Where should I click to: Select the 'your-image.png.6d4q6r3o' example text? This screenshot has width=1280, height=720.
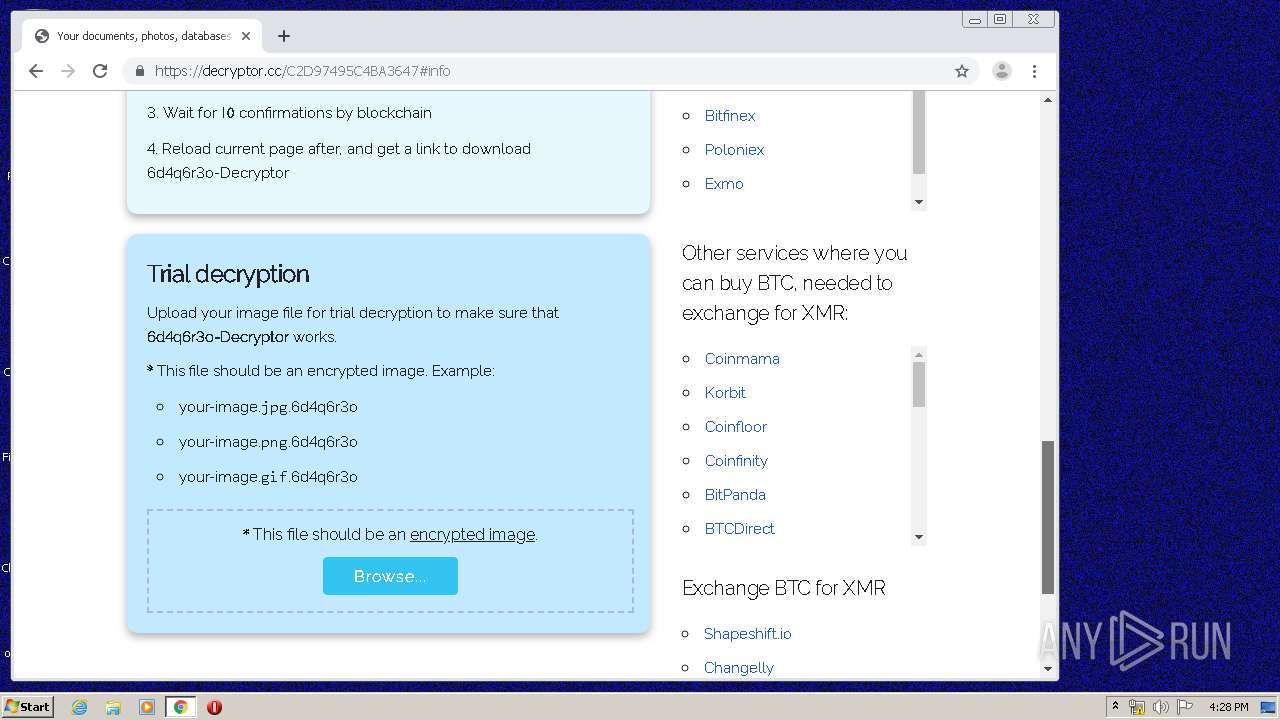tap(268, 442)
